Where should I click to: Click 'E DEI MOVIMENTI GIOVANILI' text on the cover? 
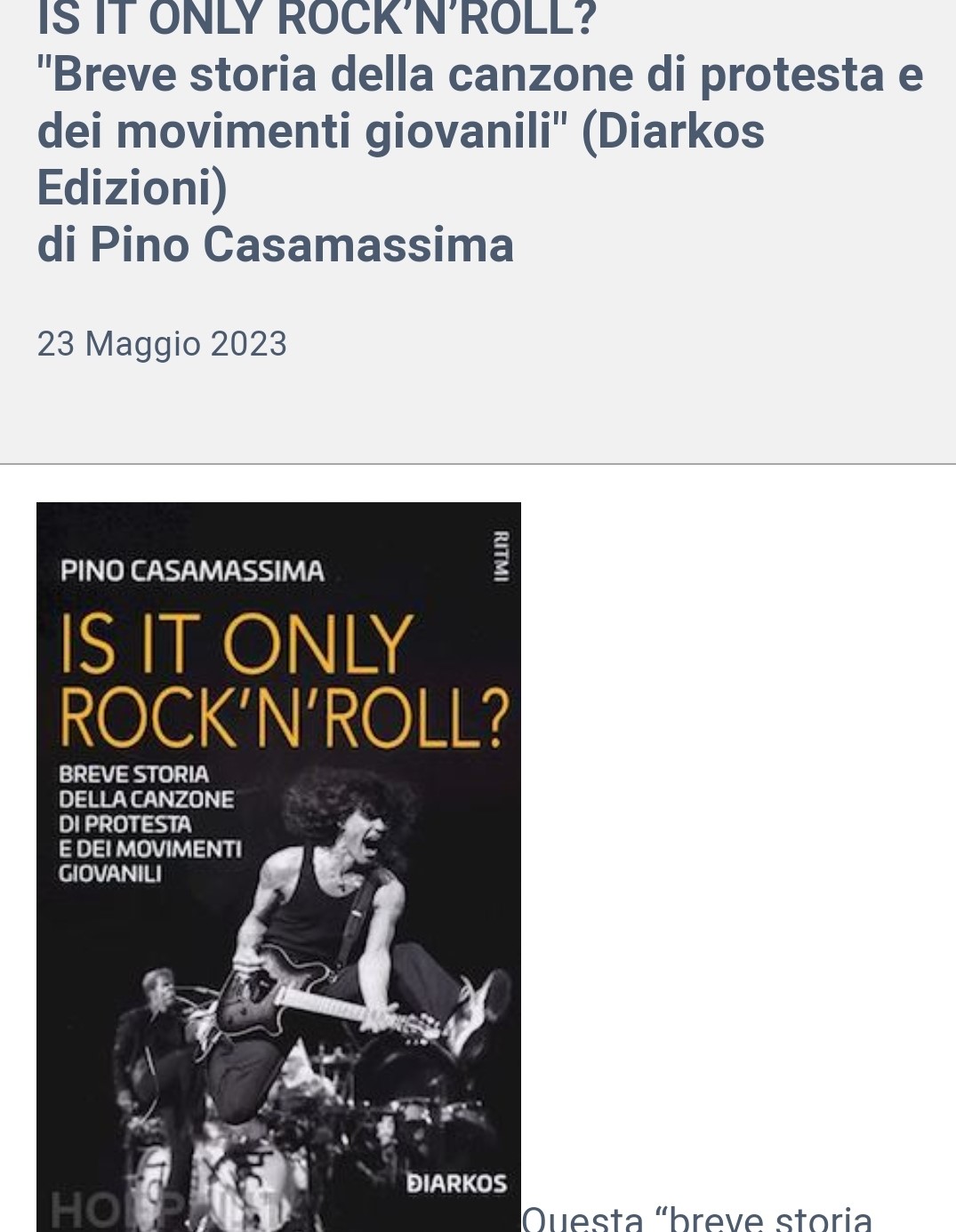pyautogui.click(x=149, y=861)
